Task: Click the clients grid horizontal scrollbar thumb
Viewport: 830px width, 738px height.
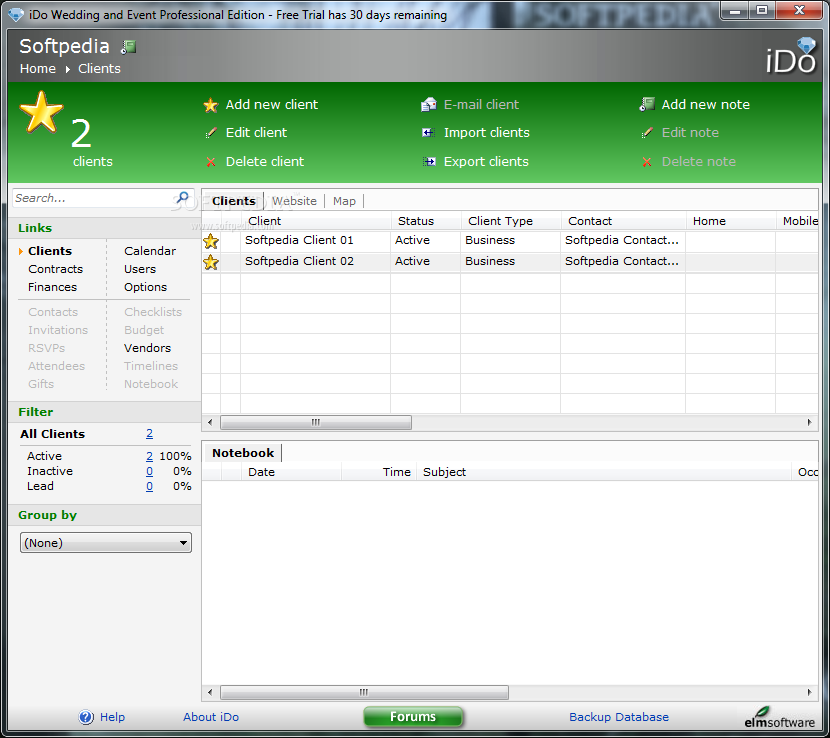Action: 316,422
